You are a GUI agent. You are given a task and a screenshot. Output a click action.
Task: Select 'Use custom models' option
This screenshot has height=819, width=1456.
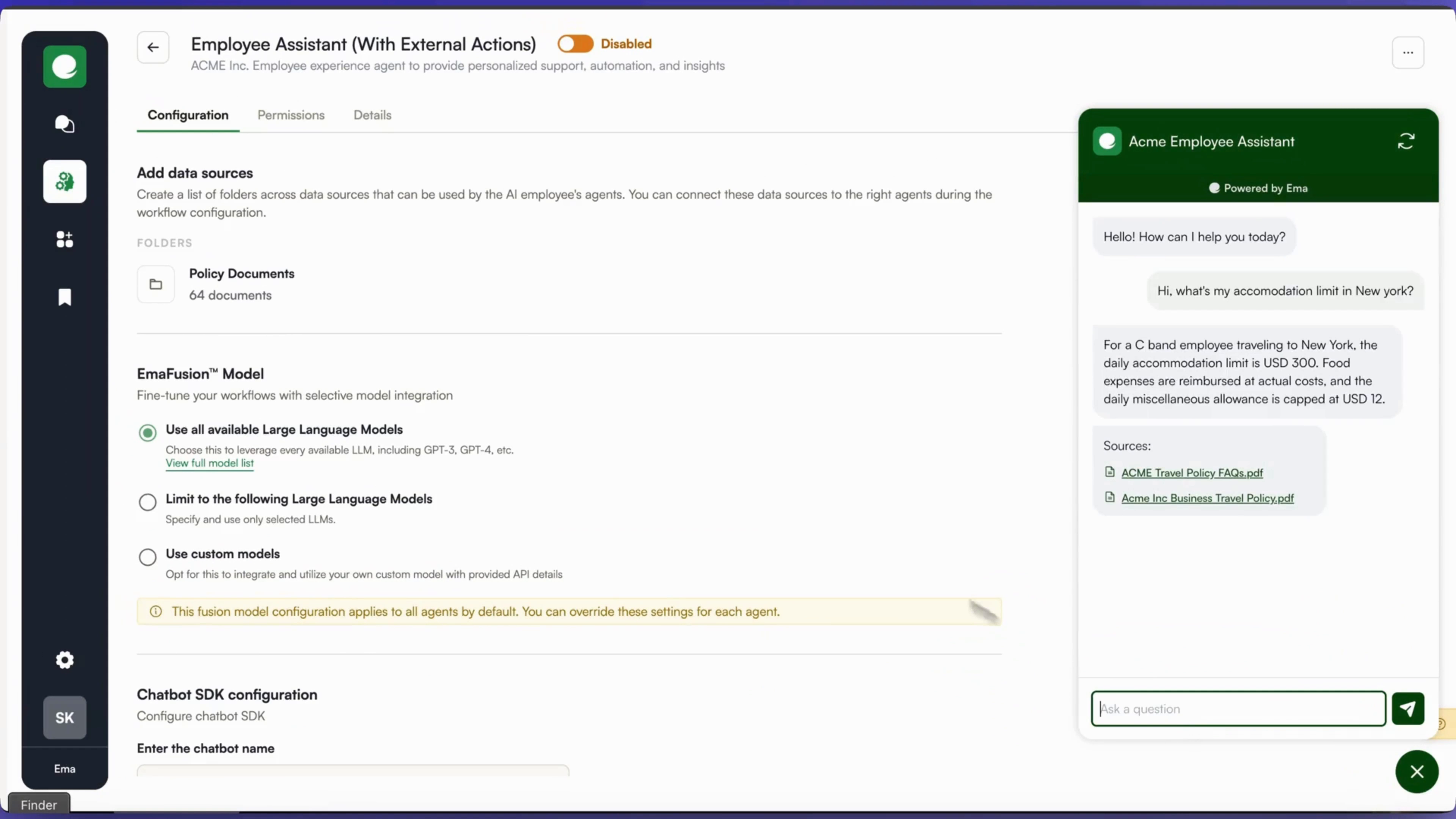tap(147, 557)
